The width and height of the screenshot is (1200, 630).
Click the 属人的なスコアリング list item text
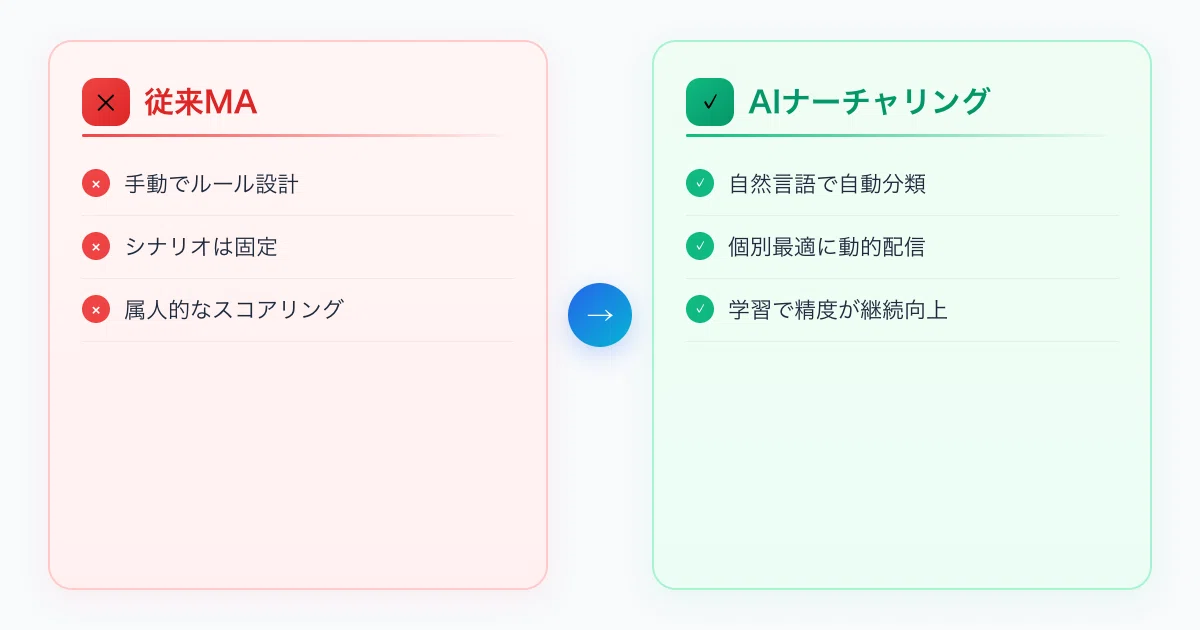click(234, 309)
